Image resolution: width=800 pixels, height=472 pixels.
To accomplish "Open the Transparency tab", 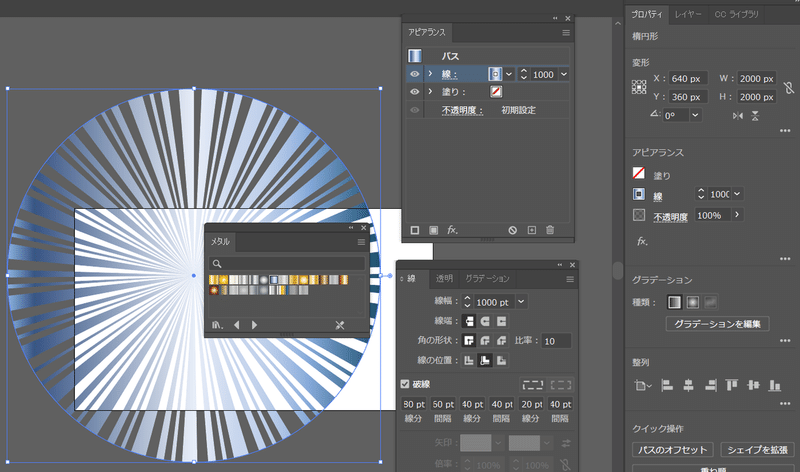I will (444, 279).
